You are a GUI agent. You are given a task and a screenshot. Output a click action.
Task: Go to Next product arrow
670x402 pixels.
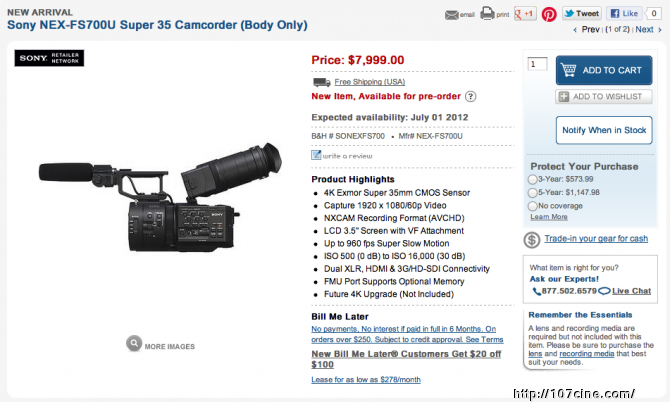659,30
